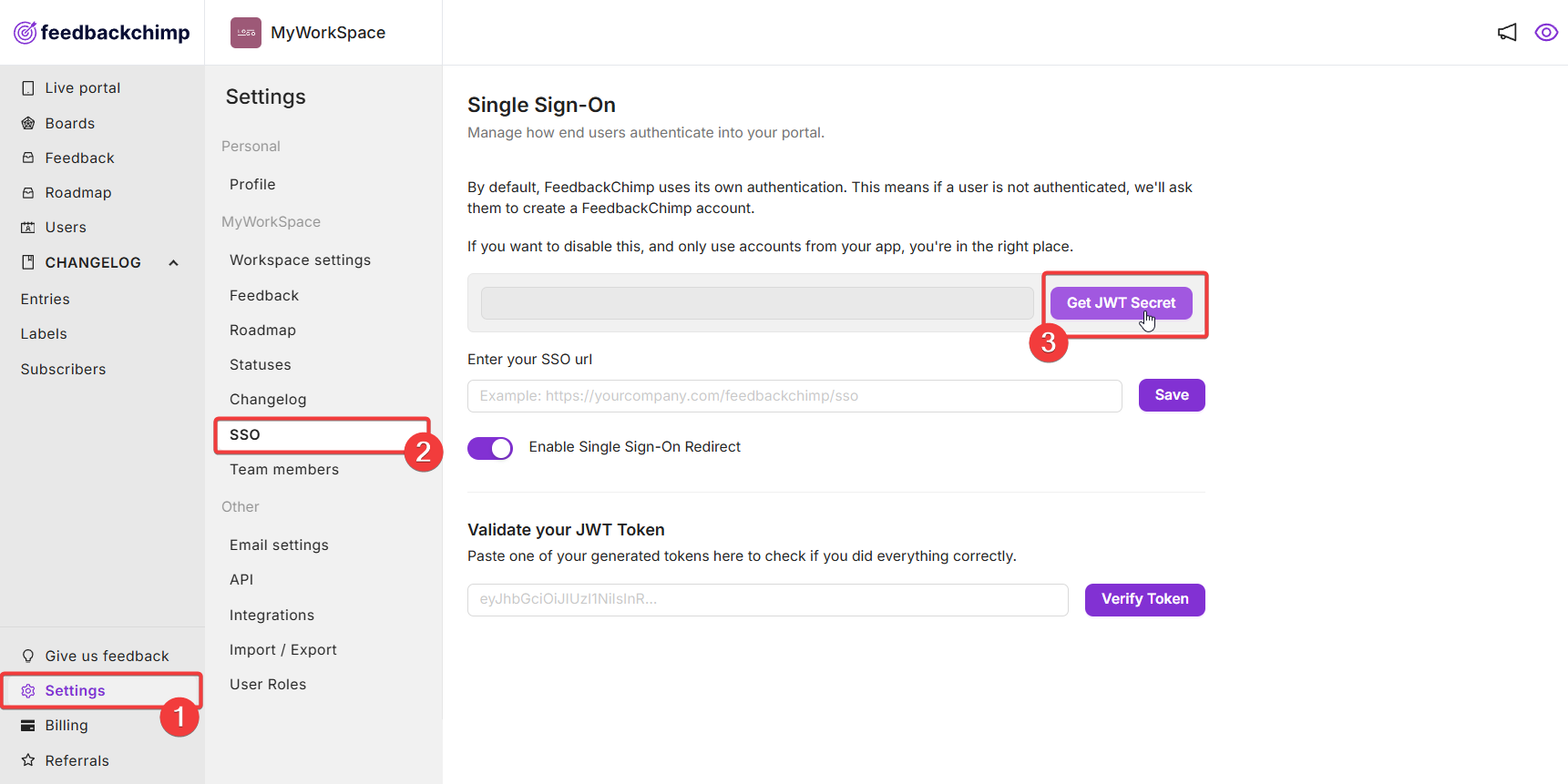Click the JWT token validation field

768,600
